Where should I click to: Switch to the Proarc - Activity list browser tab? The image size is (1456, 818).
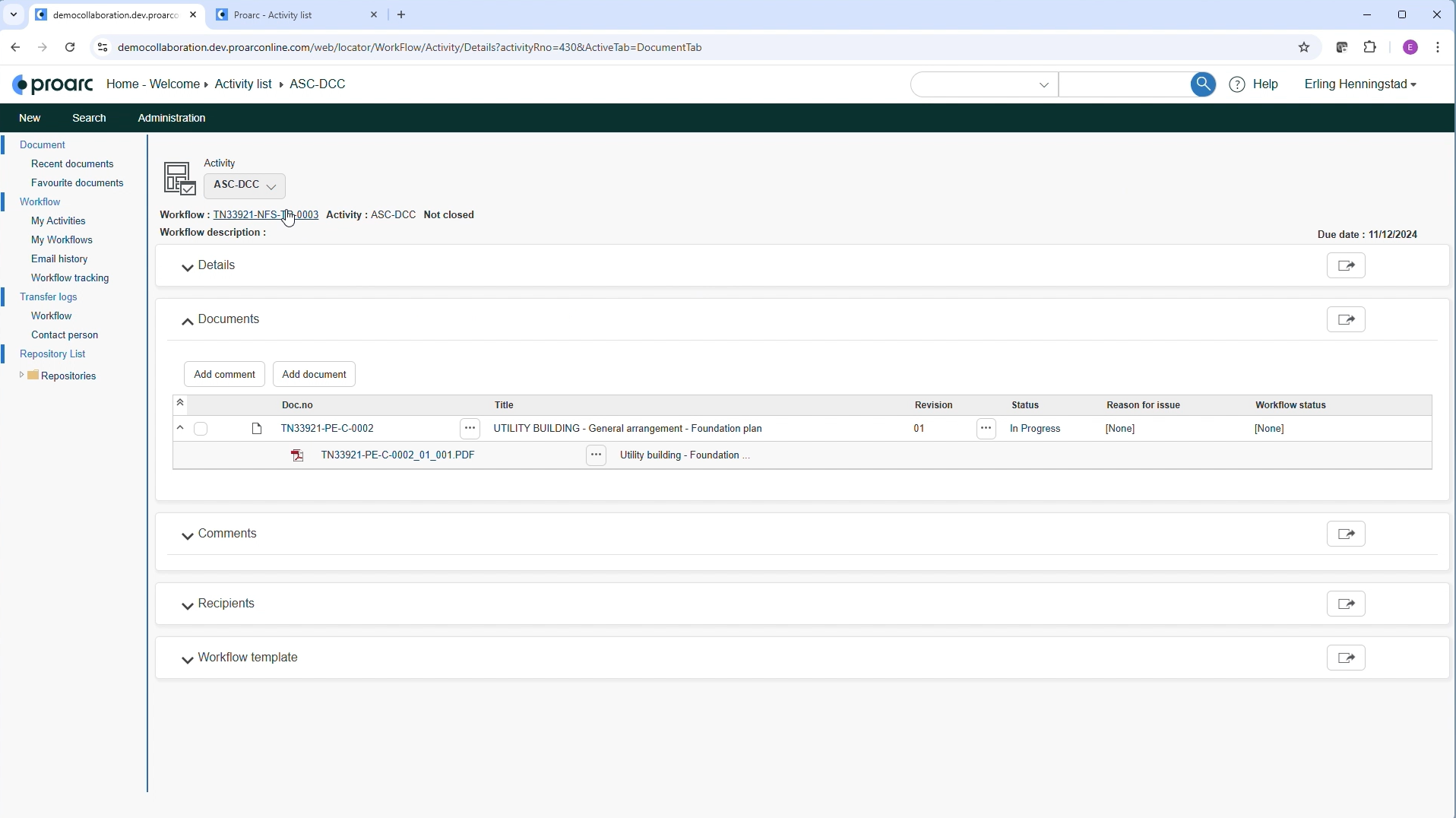[x=275, y=14]
